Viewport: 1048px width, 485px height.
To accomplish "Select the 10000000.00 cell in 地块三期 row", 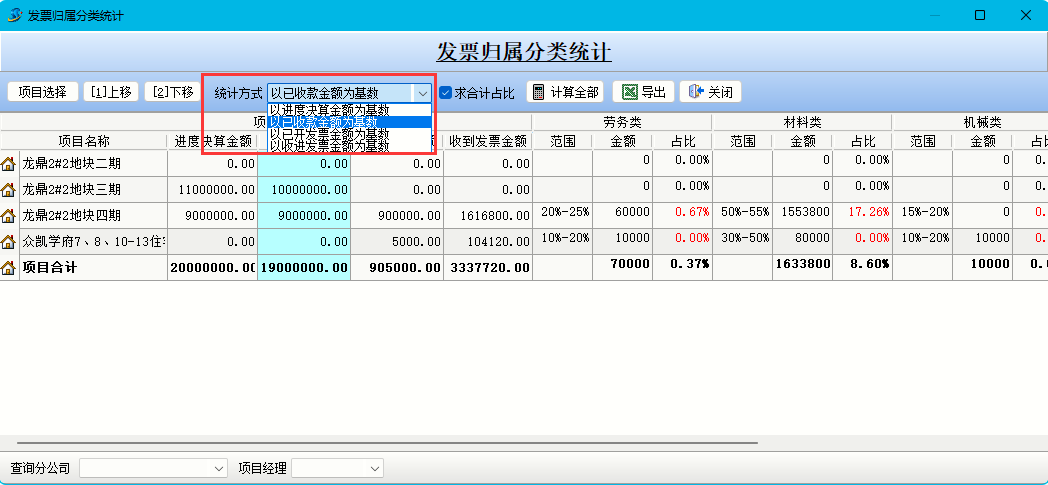I will (x=303, y=189).
